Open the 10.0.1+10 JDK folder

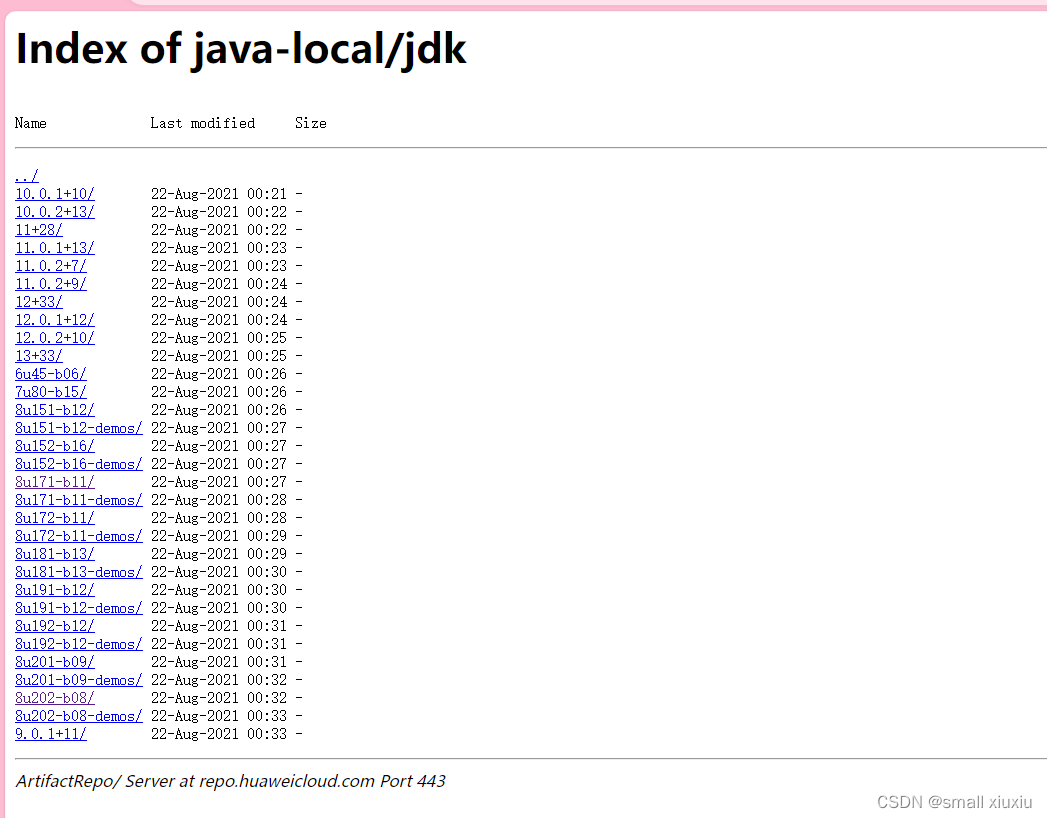pyautogui.click(x=54, y=193)
